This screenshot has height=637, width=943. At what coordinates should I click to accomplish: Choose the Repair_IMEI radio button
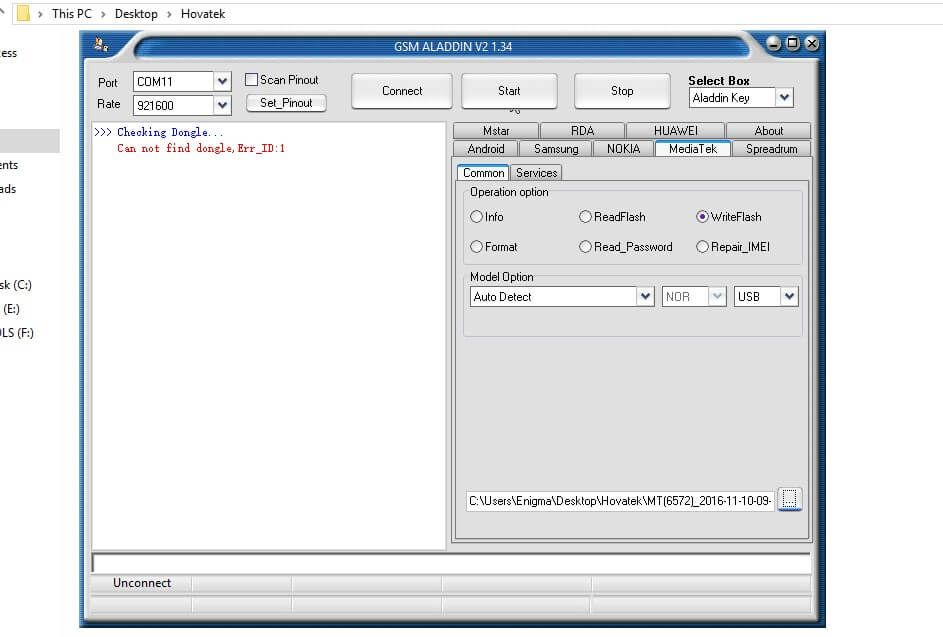703,247
